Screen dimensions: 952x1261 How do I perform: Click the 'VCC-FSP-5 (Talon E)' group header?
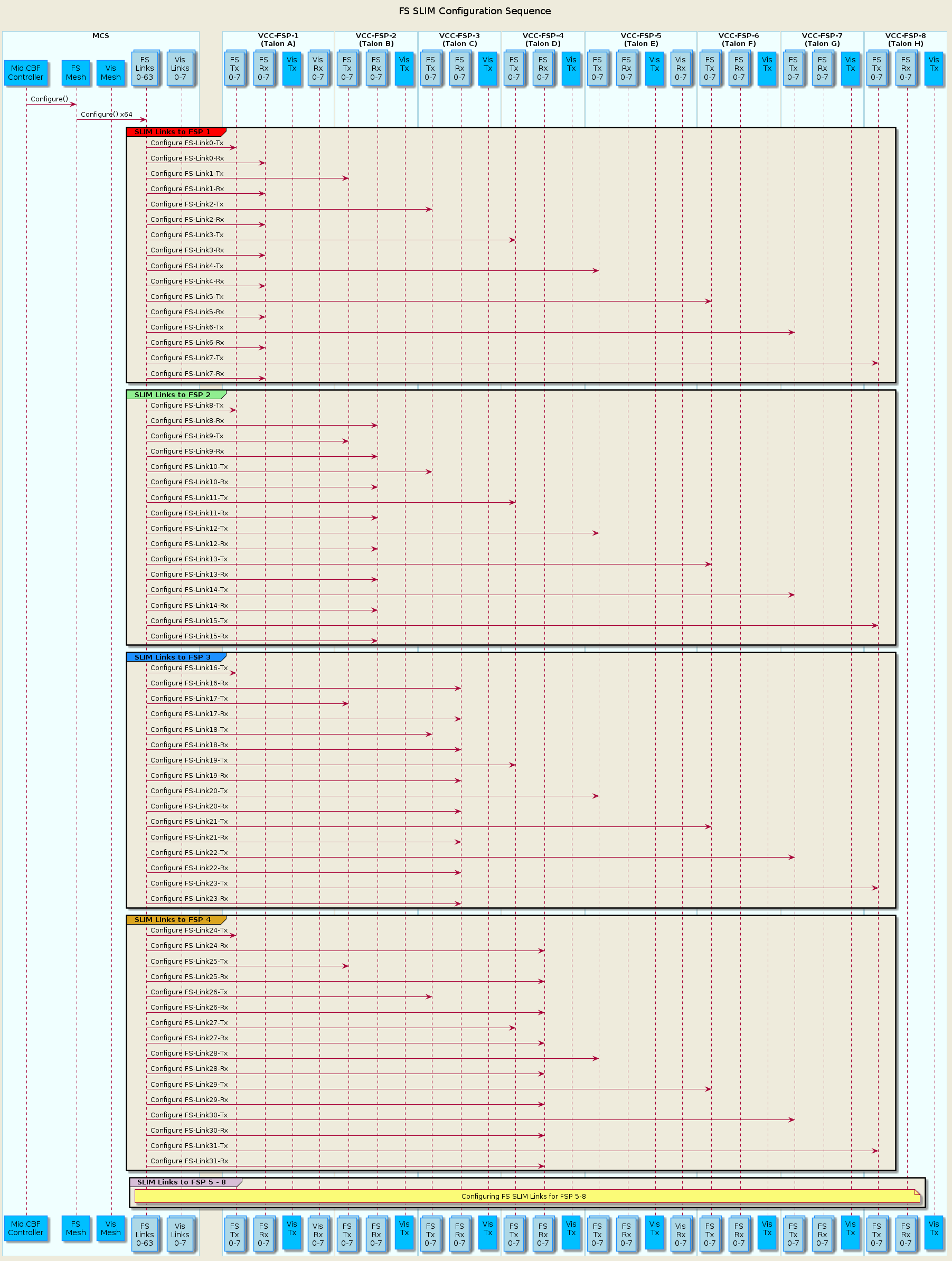click(641, 39)
